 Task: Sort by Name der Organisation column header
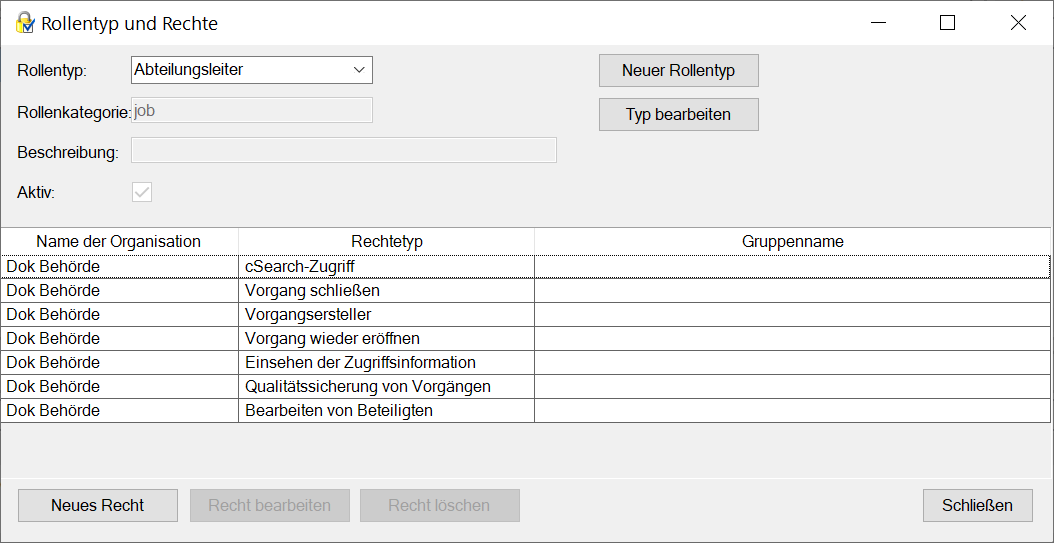[x=119, y=241]
